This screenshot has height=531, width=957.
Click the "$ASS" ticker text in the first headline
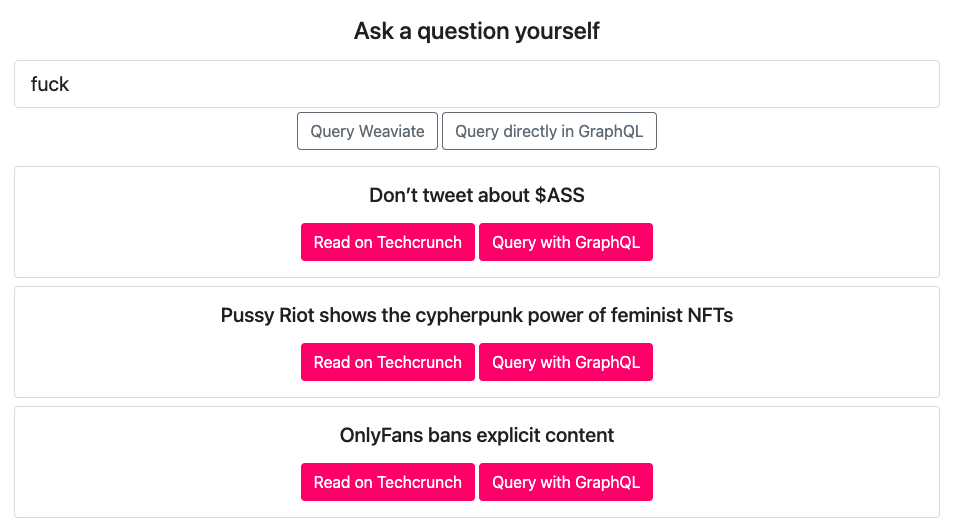[559, 195]
